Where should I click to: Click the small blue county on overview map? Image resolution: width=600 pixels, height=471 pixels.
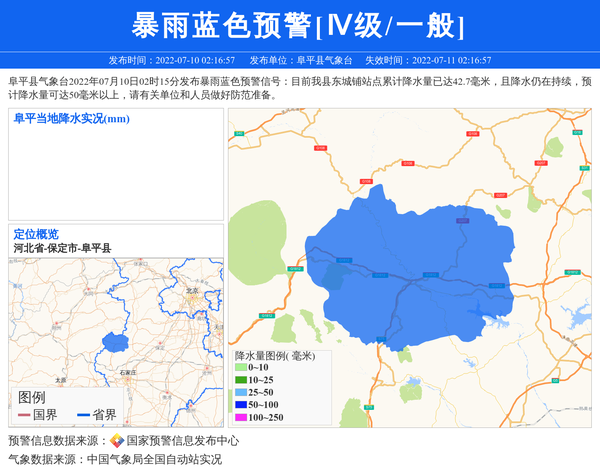coord(115,343)
